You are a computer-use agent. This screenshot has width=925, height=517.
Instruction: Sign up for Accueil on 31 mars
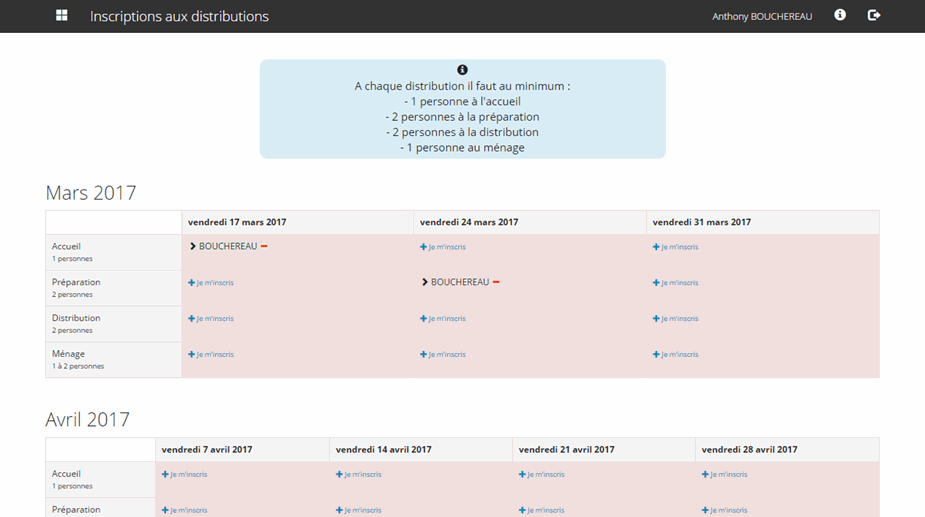coord(676,247)
